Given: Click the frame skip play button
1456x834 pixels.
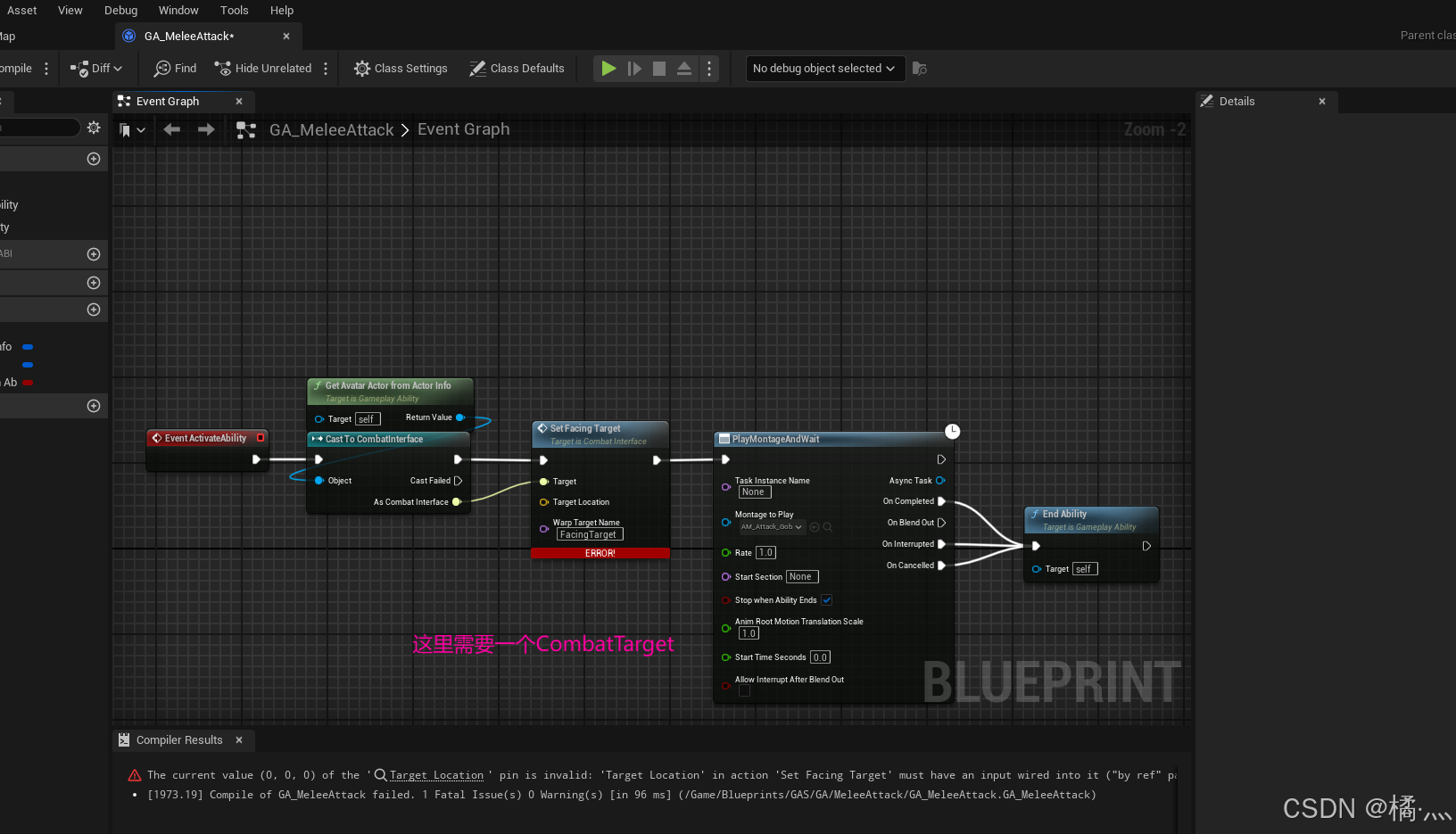Looking at the screenshot, I should tap(634, 69).
